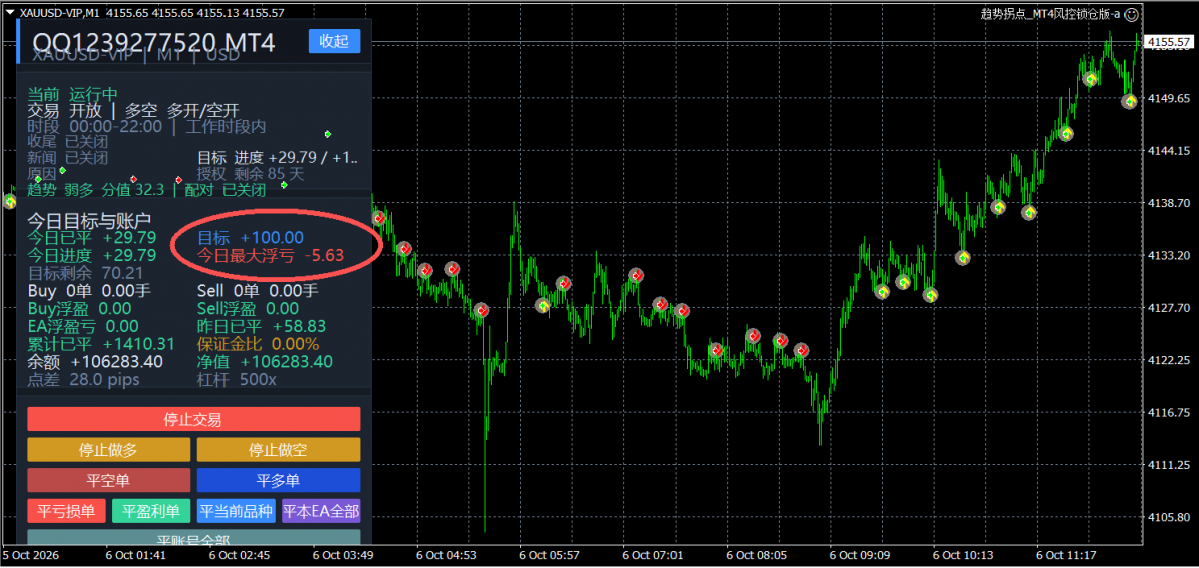Screen dimensions: 1199x568
Task: Click the 4133.20 price scale label
Action: click(x=1167, y=255)
